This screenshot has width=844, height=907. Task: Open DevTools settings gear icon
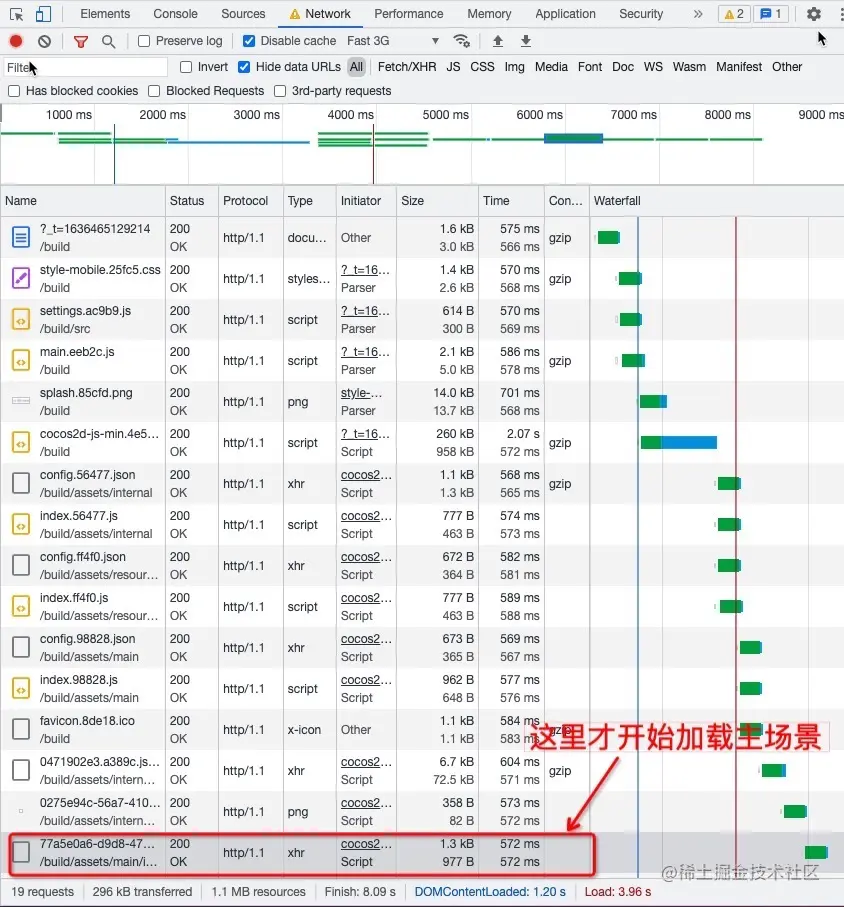(x=814, y=14)
